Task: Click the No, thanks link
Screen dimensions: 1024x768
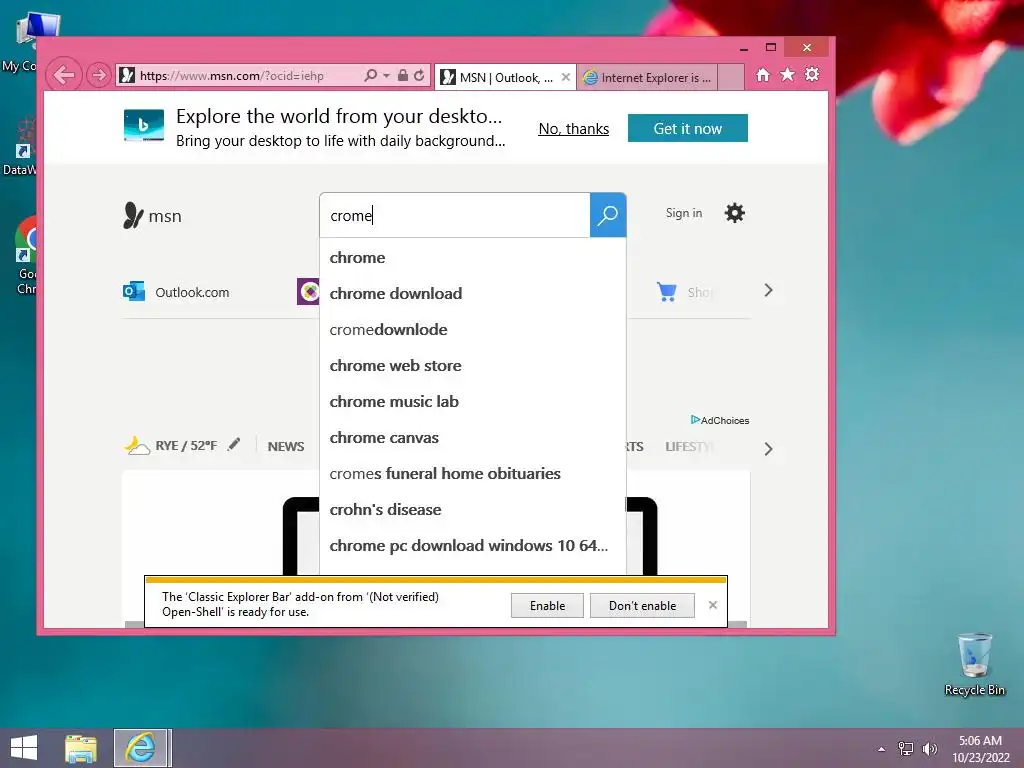Action: [x=573, y=129]
